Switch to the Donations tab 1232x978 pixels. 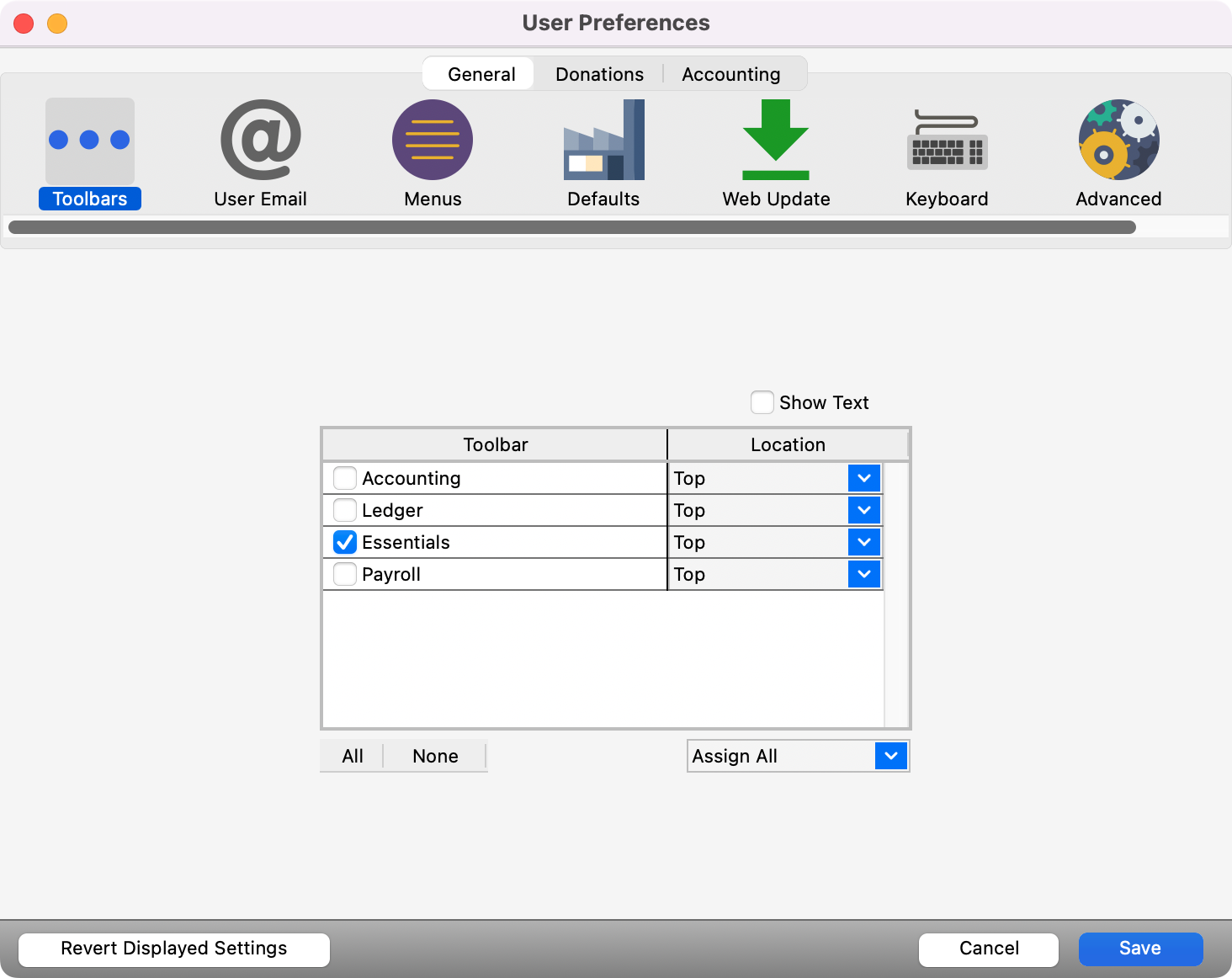tap(599, 74)
